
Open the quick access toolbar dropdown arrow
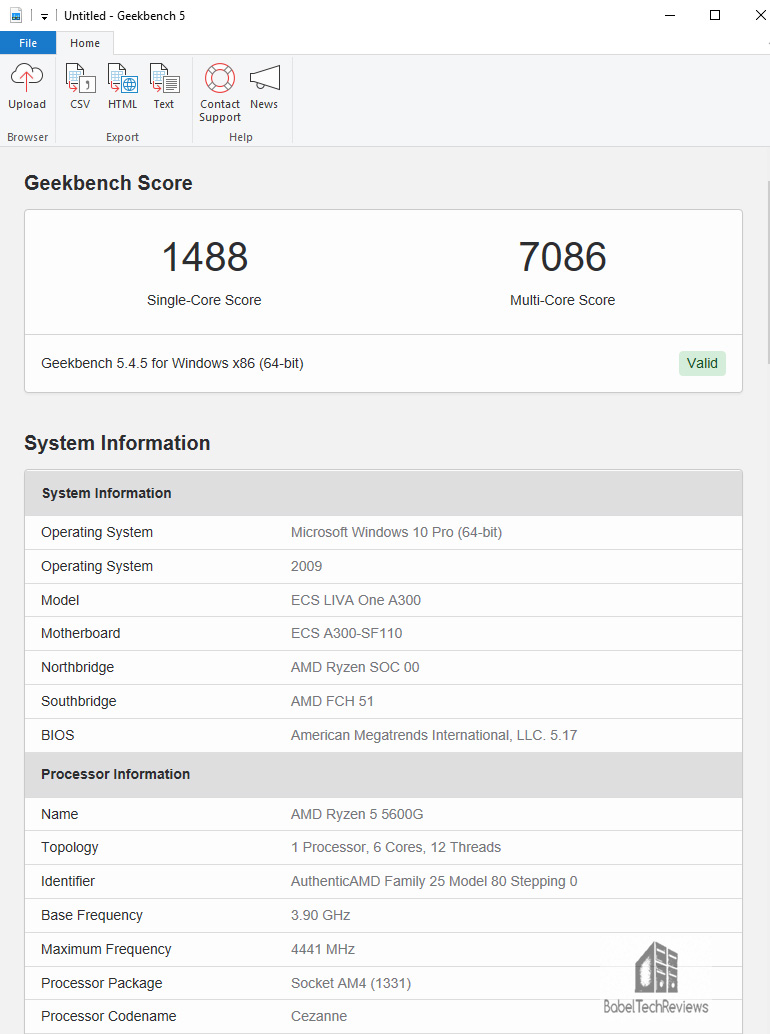[44, 16]
